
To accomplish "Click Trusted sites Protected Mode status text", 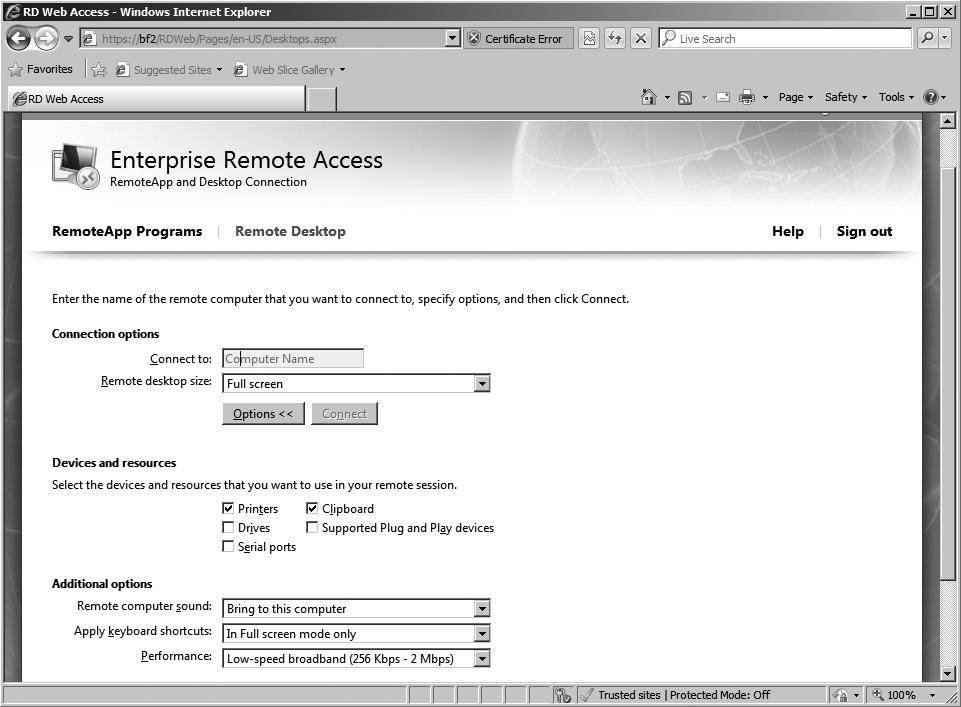I will pyautogui.click(x=684, y=695).
